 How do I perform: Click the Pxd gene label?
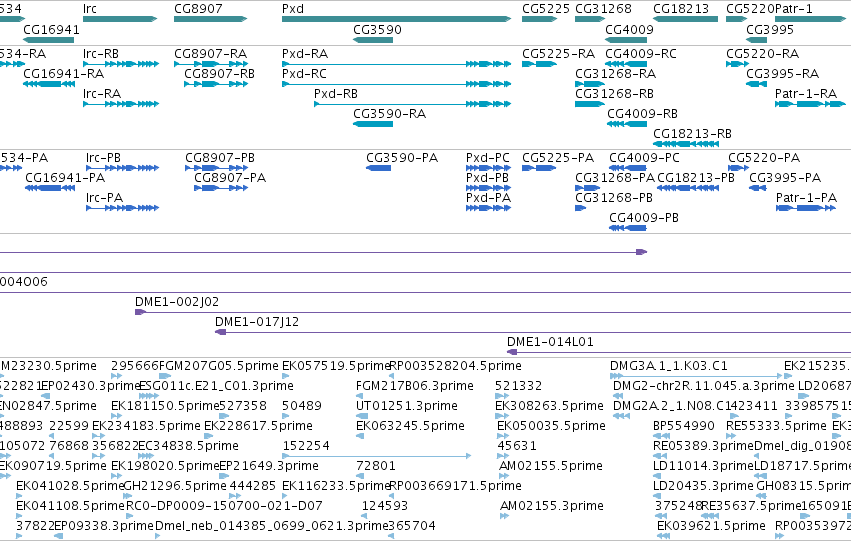coord(293,9)
